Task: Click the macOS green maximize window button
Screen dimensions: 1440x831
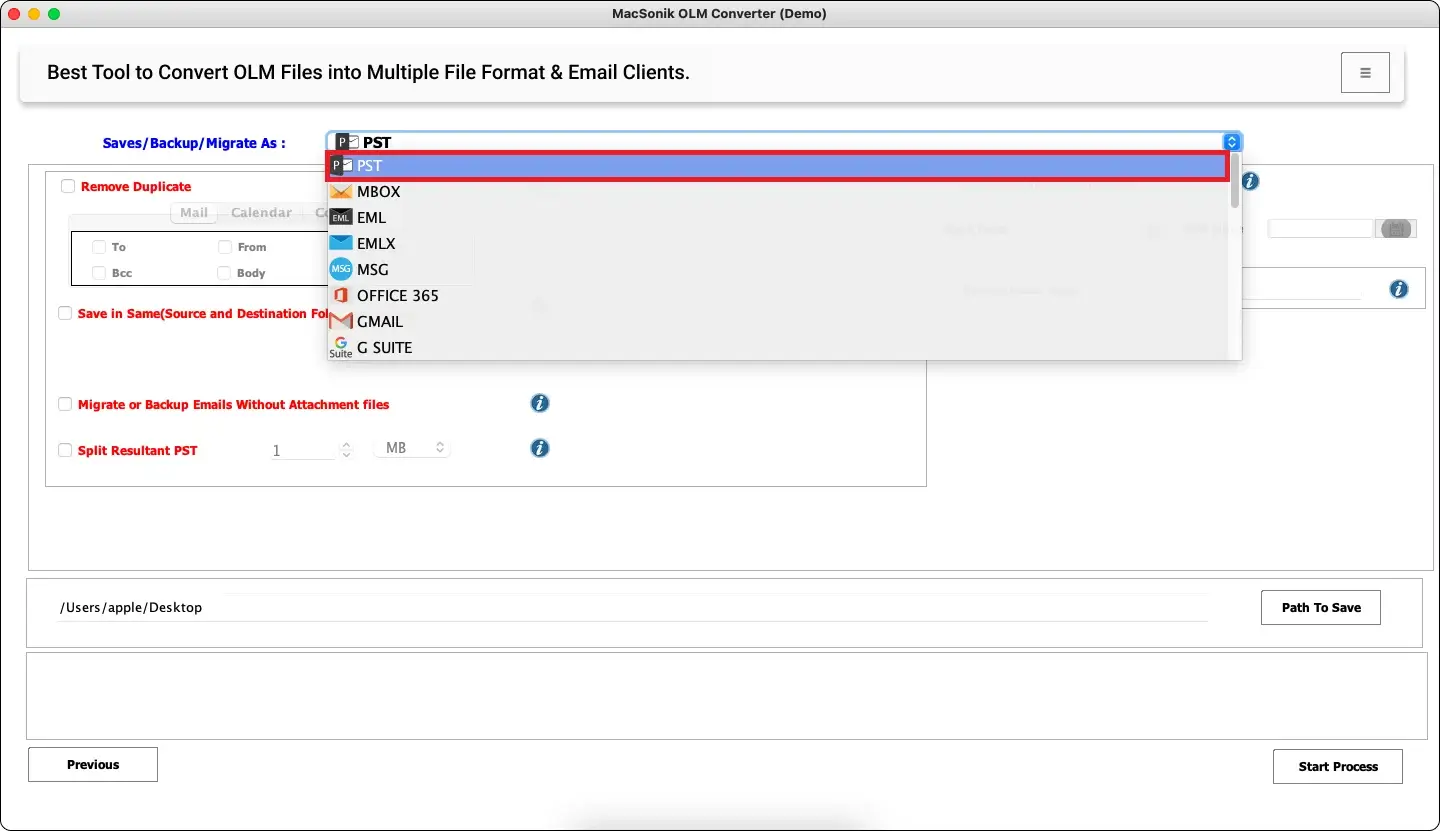Action: (x=54, y=14)
